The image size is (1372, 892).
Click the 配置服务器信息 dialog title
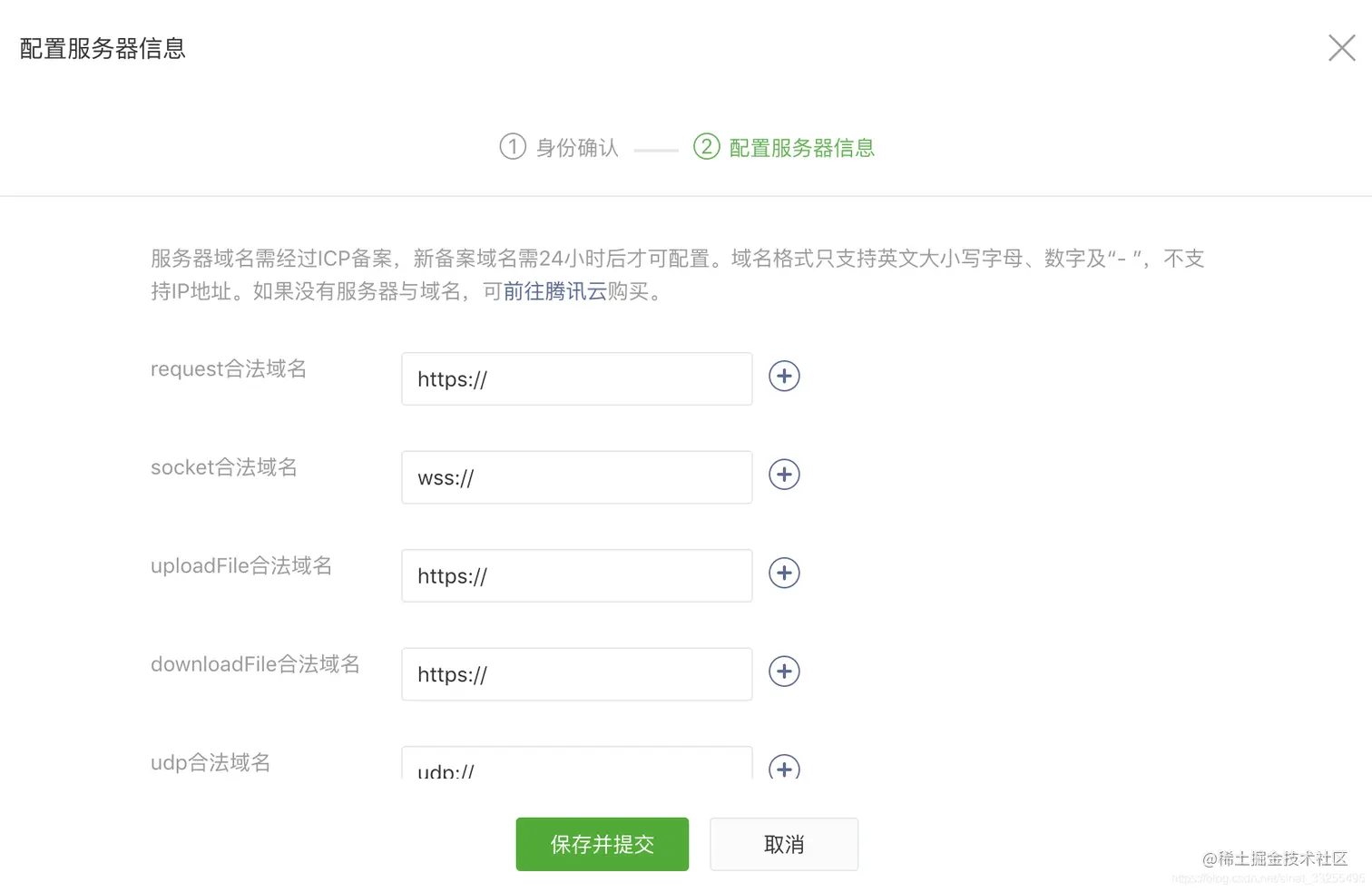[x=102, y=48]
